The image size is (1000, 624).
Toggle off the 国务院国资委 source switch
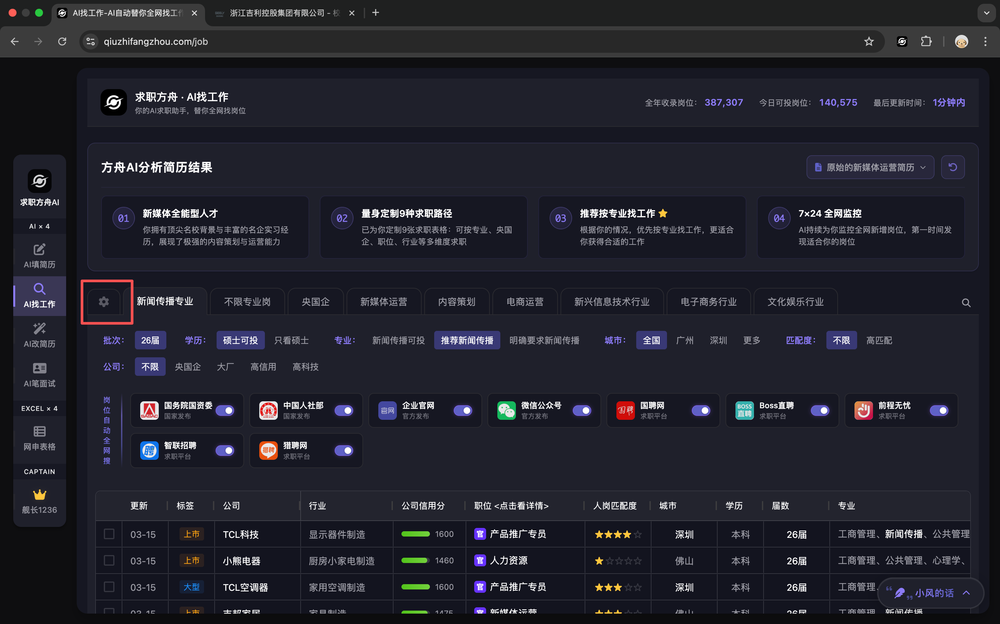(225, 410)
